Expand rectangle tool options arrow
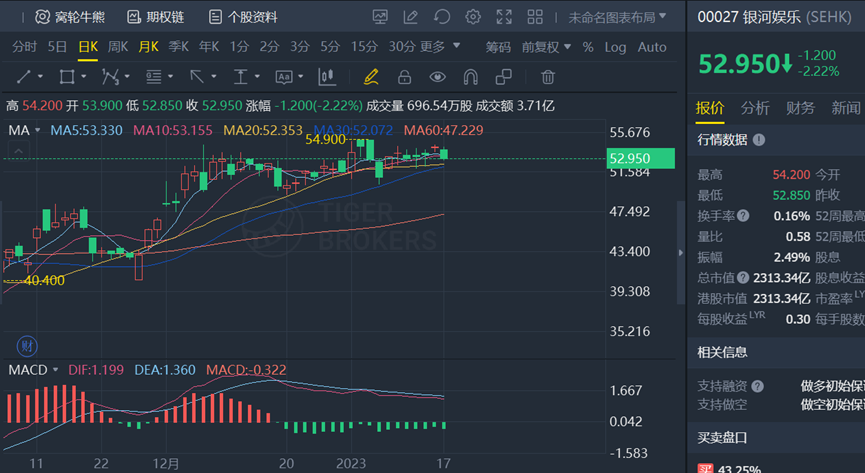865x473 pixels. [x=84, y=77]
